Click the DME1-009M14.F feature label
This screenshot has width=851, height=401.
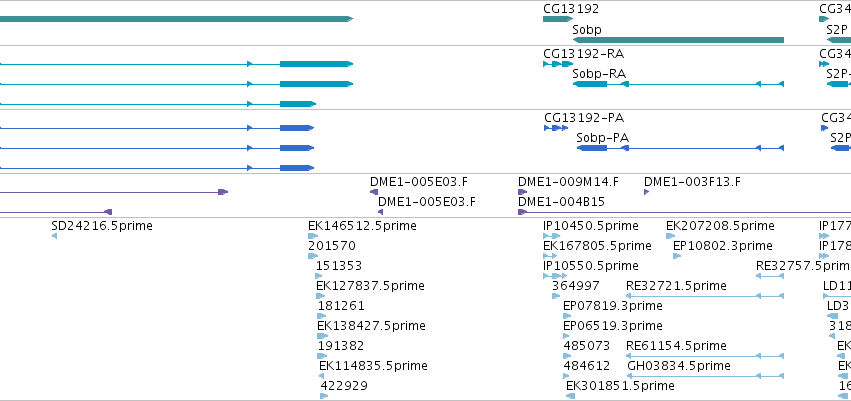click(x=568, y=182)
